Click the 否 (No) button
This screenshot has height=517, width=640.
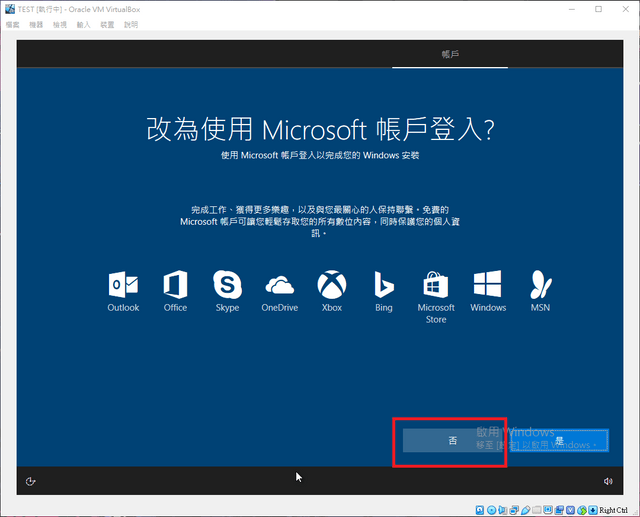(453, 441)
